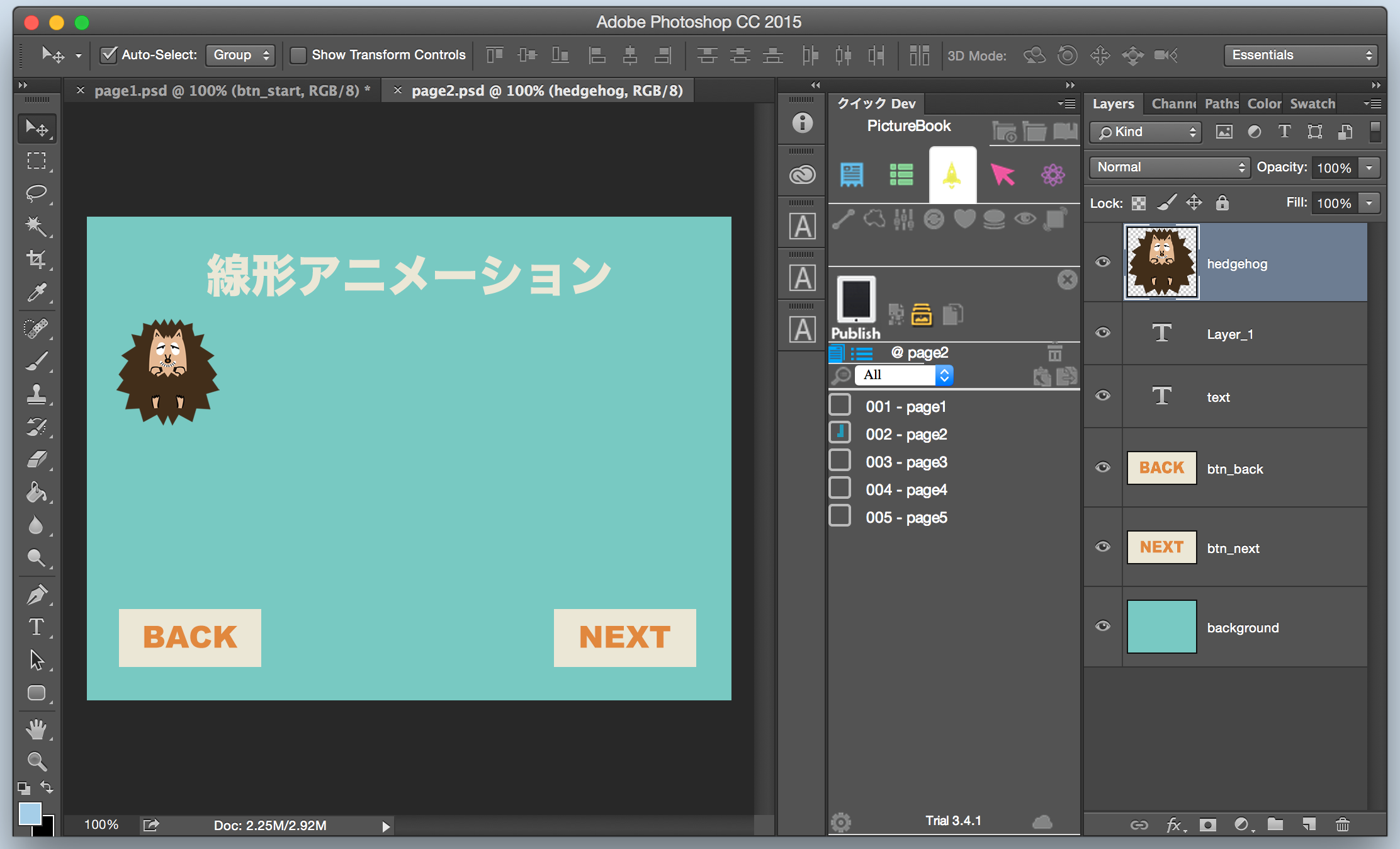Switch to the Swatches tab
The height and width of the screenshot is (849, 1400).
tap(1312, 104)
